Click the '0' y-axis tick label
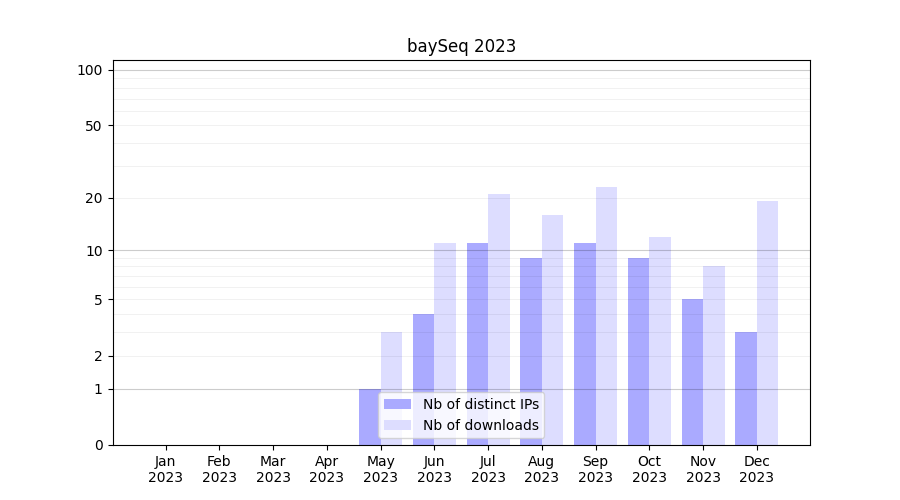Screen dimensions: 900x500 pyautogui.click(x=98, y=445)
